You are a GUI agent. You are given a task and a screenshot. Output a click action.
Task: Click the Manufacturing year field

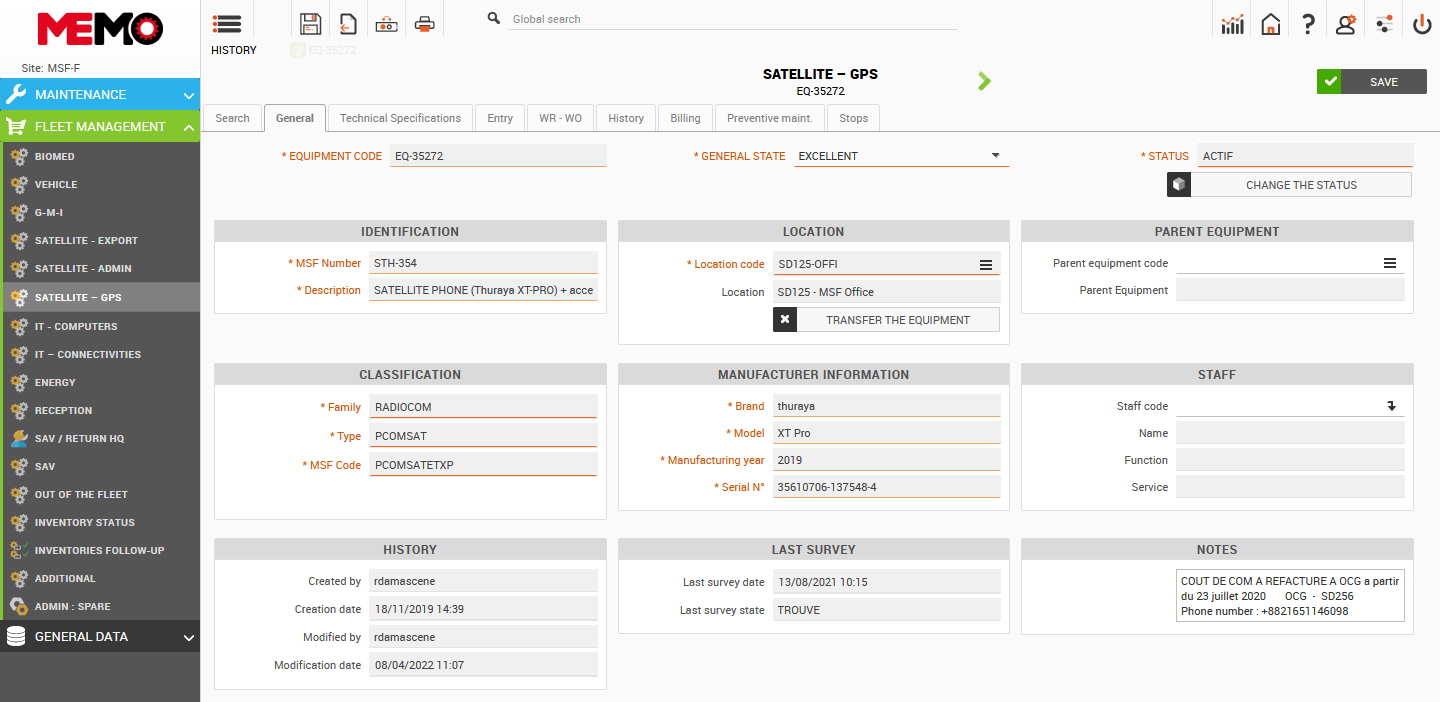[x=887, y=460]
